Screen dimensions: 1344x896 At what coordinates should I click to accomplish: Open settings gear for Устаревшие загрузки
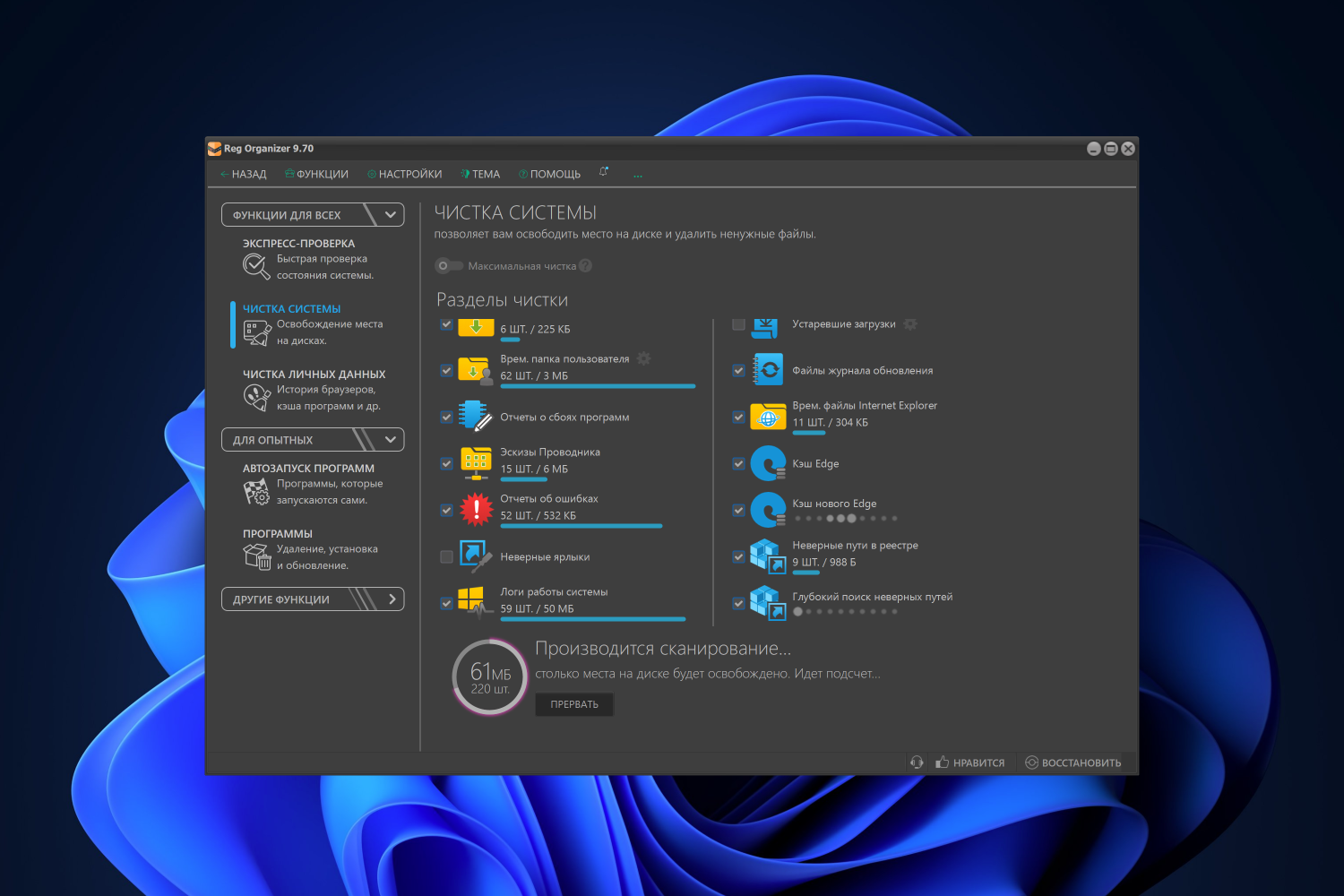click(x=910, y=324)
